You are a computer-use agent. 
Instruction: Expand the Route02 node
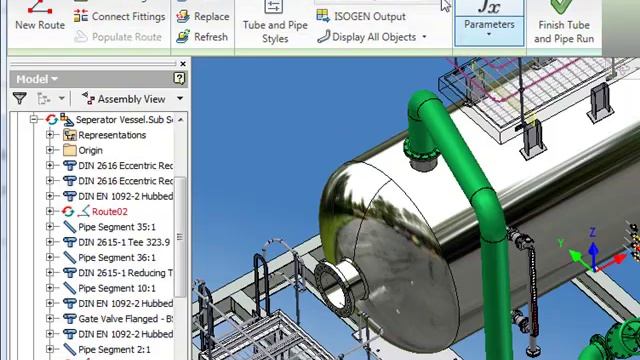coord(50,211)
